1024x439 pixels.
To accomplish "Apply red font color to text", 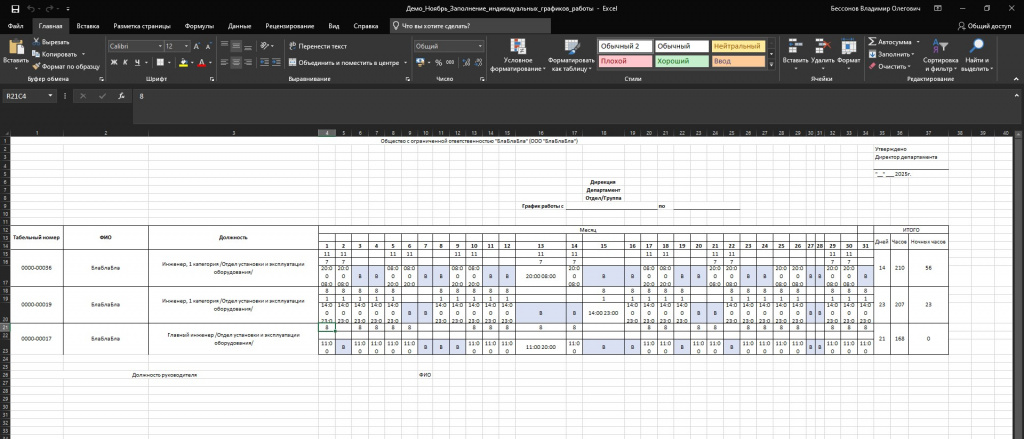I will tap(201, 63).
